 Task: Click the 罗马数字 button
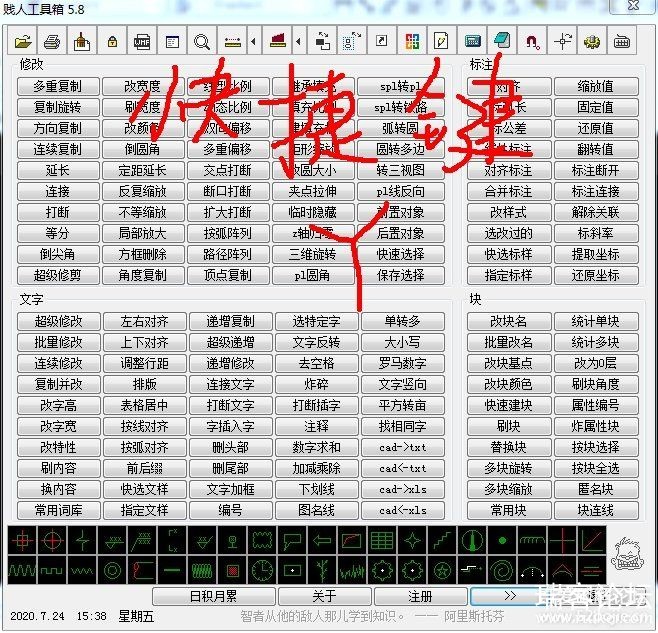[403, 364]
